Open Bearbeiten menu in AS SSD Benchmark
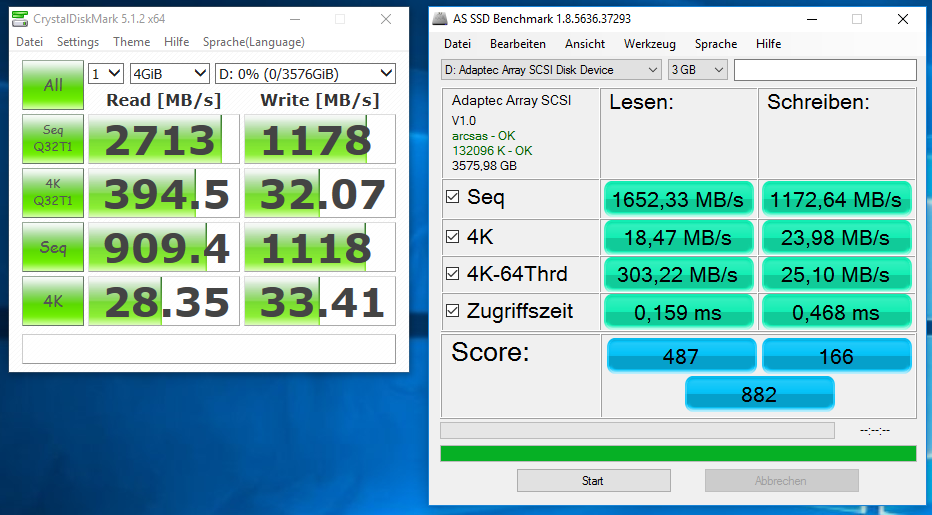Image resolution: width=932 pixels, height=515 pixels. click(x=518, y=43)
